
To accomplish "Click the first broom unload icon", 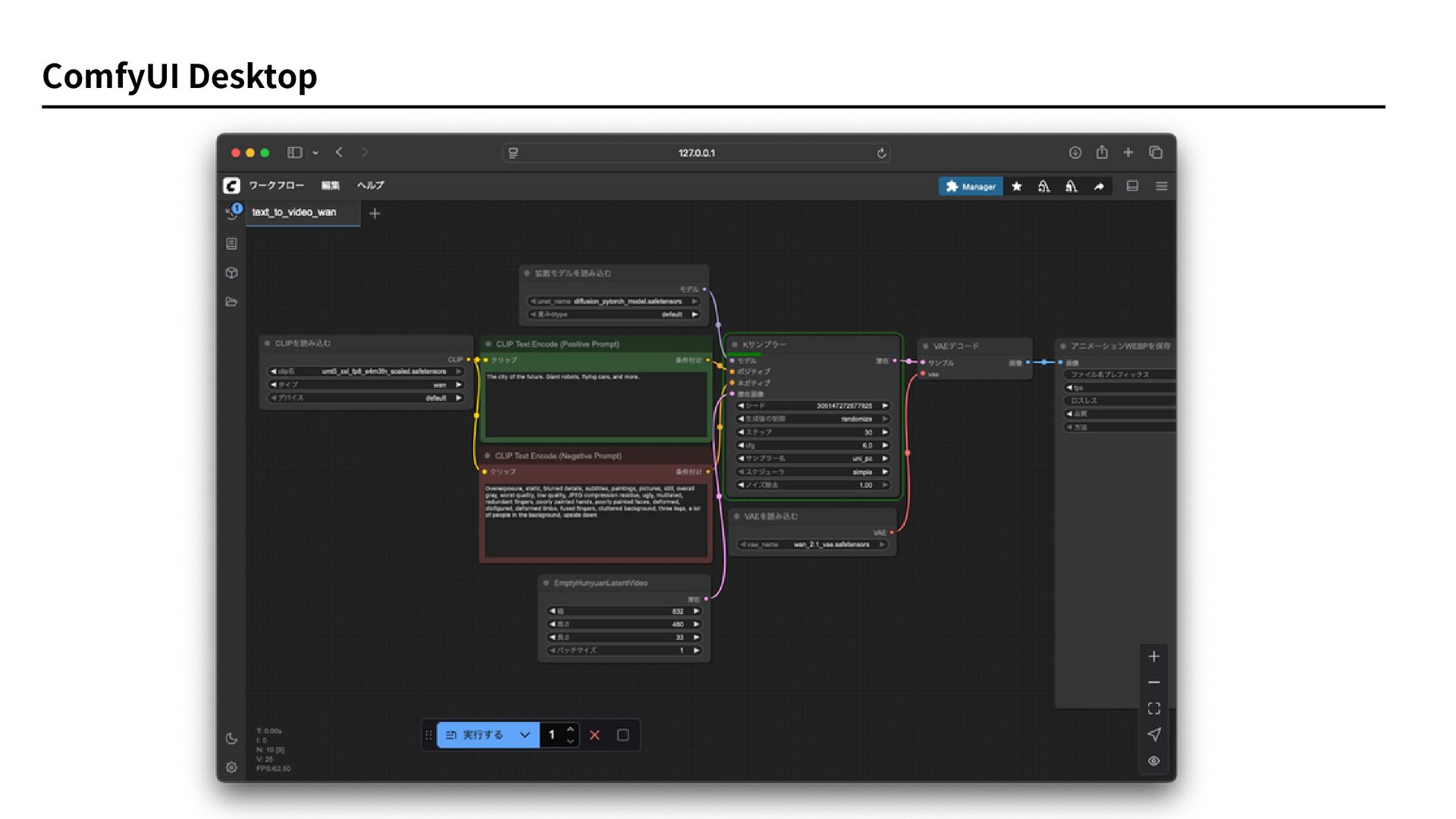I will point(1044,187).
